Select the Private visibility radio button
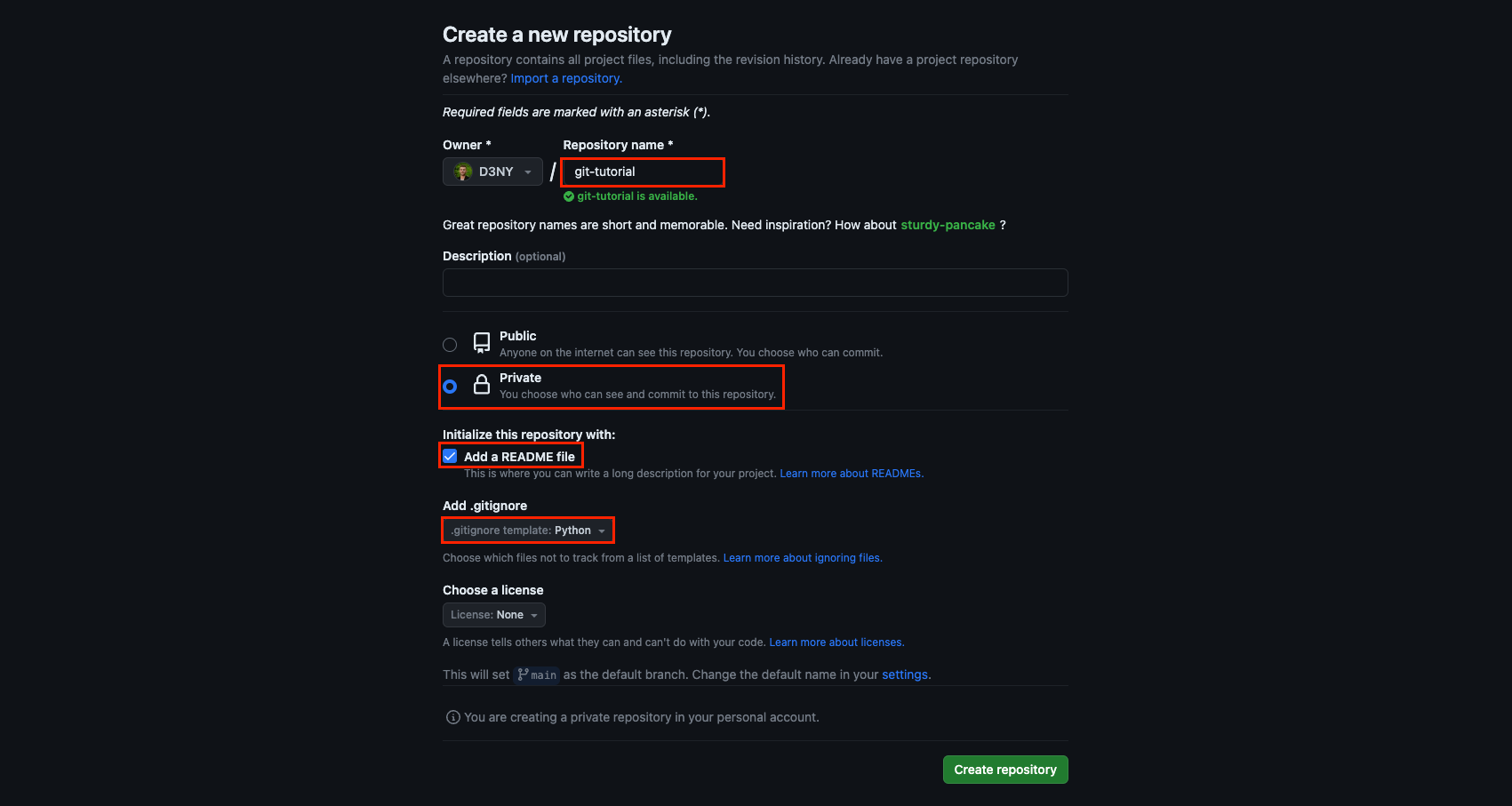 point(450,386)
